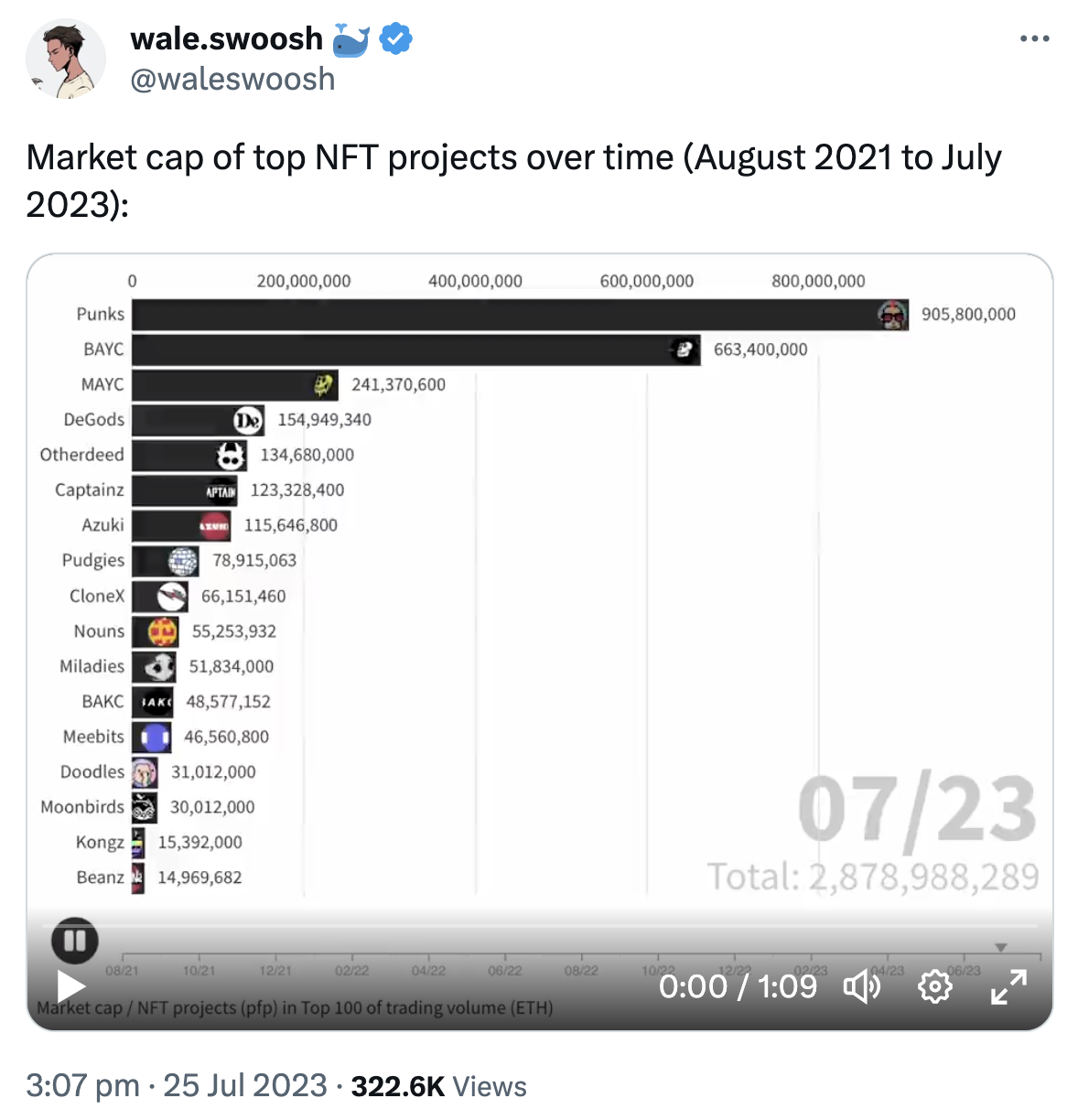1078x1120 pixels.
Task: Pause playback using the circular pause button
Action: [x=76, y=940]
